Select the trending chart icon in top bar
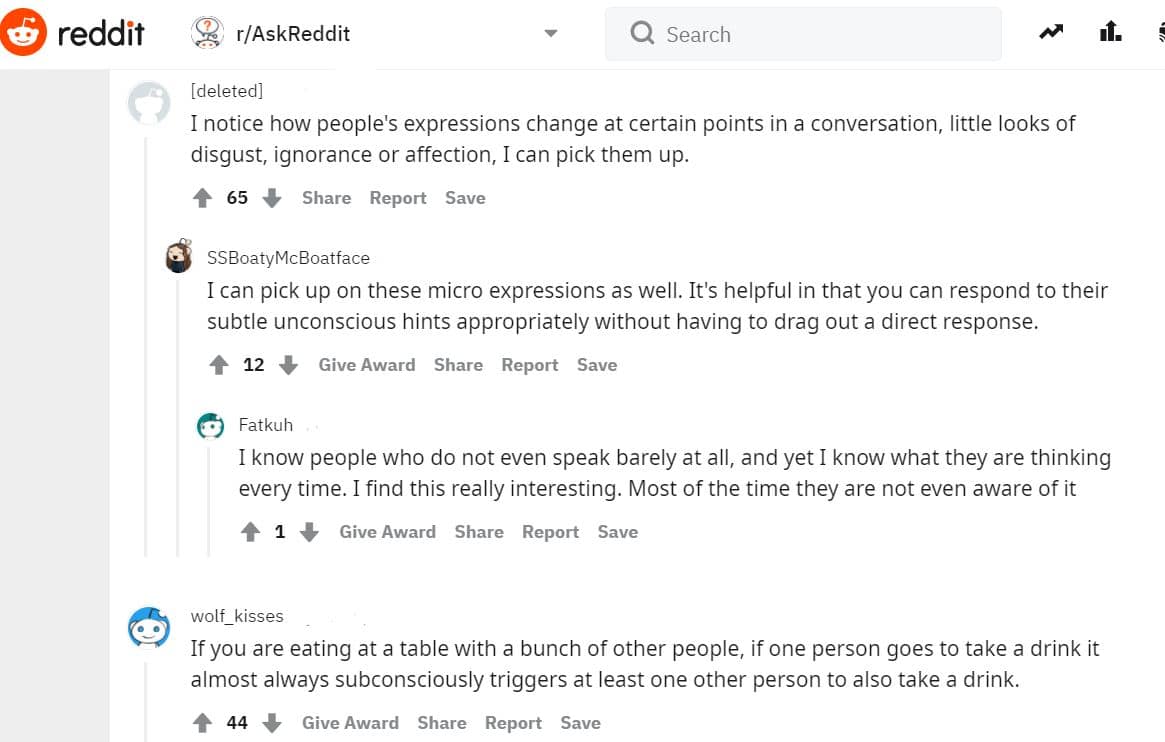Image resolution: width=1165 pixels, height=742 pixels. click(x=1050, y=31)
